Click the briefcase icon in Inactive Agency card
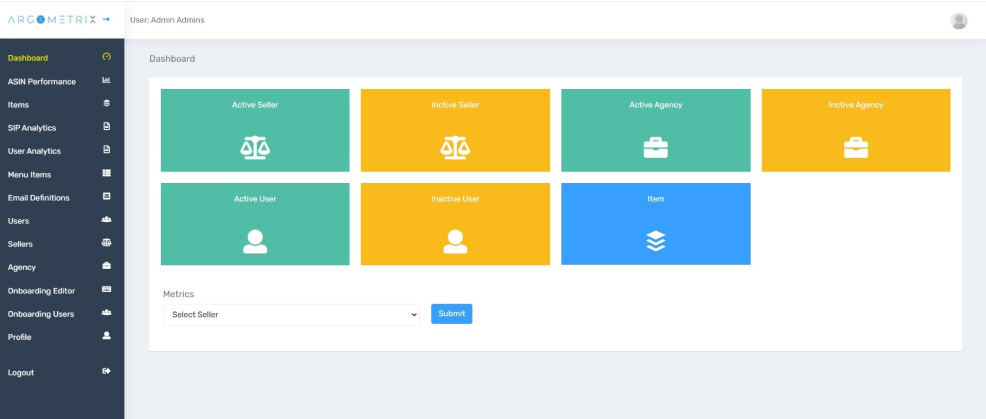The height and width of the screenshot is (419, 986). tap(856, 147)
